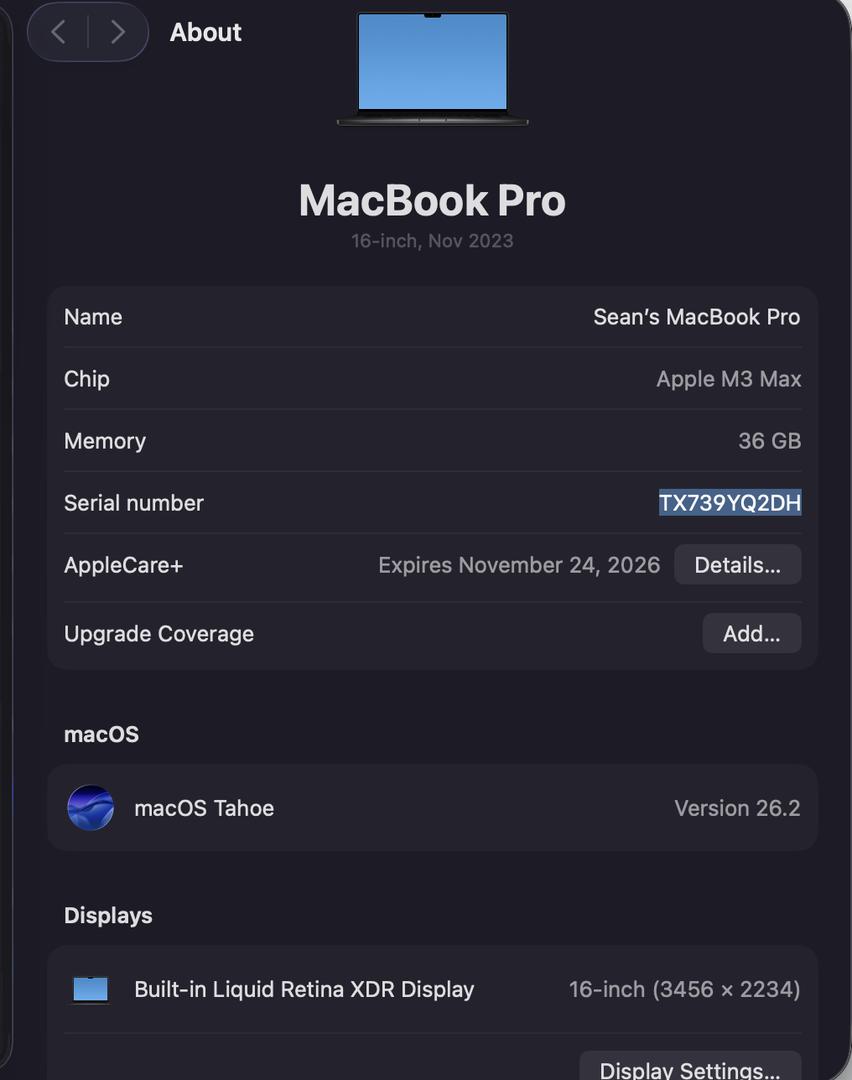Image resolution: width=852 pixels, height=1080 pixels.
Task: Click the AppleCare+ expiration date text
Action: tap(519, 565)
